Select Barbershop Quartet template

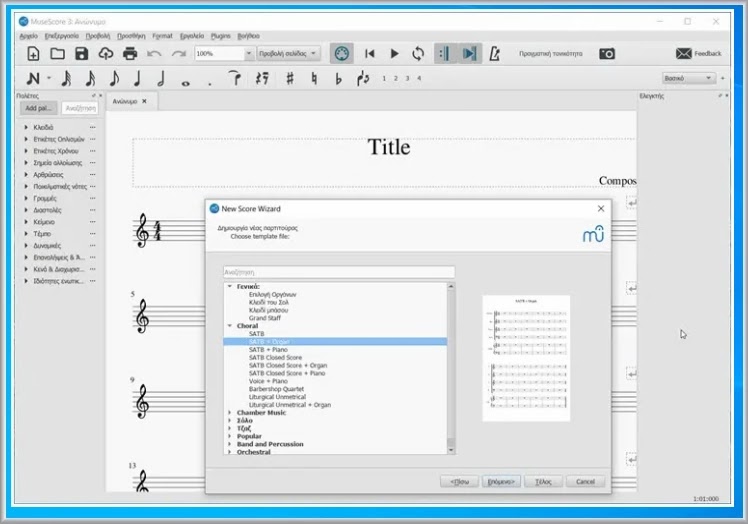tap(276, 389)
